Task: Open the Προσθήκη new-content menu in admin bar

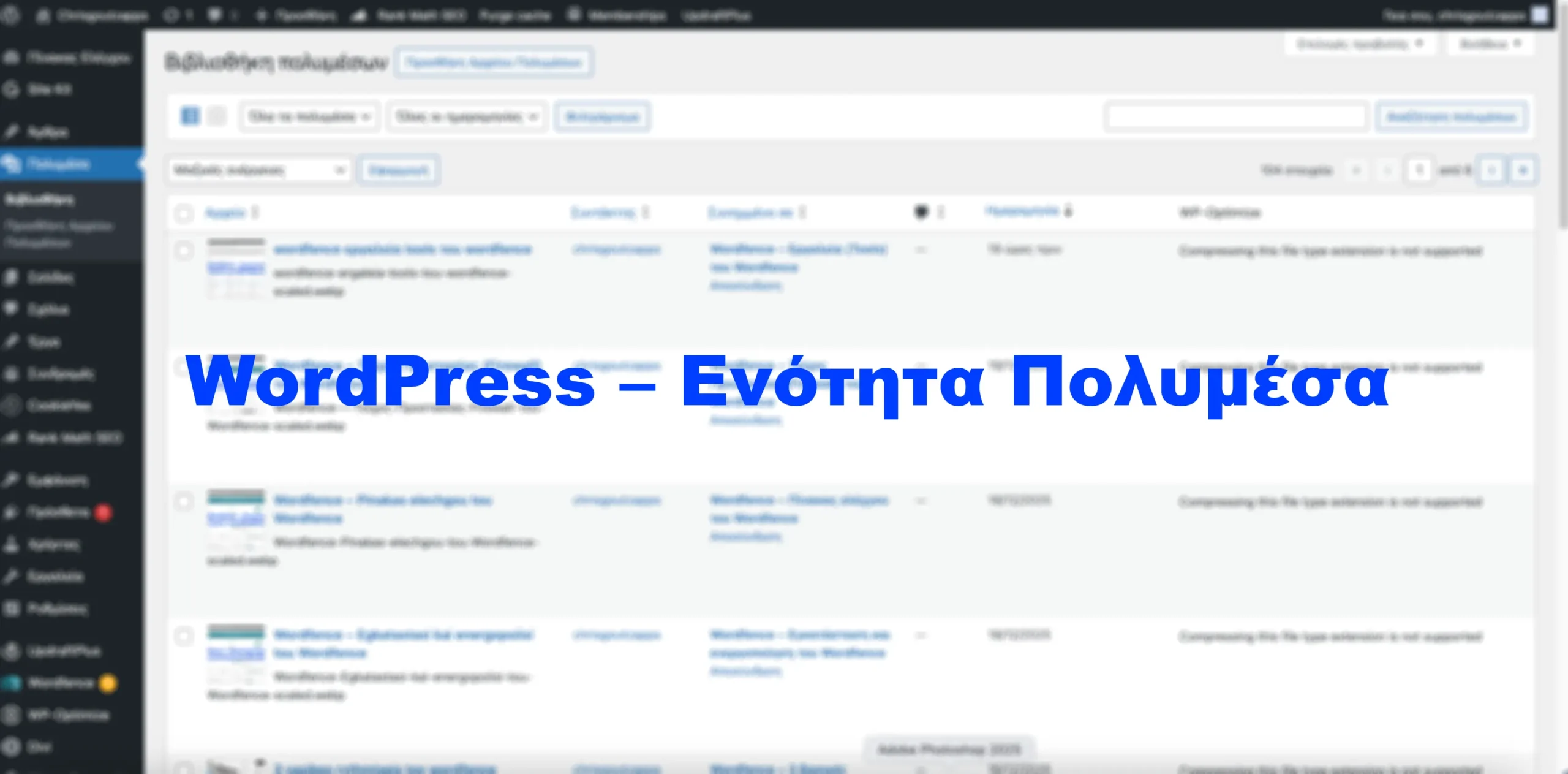Action: pos(297,15)
